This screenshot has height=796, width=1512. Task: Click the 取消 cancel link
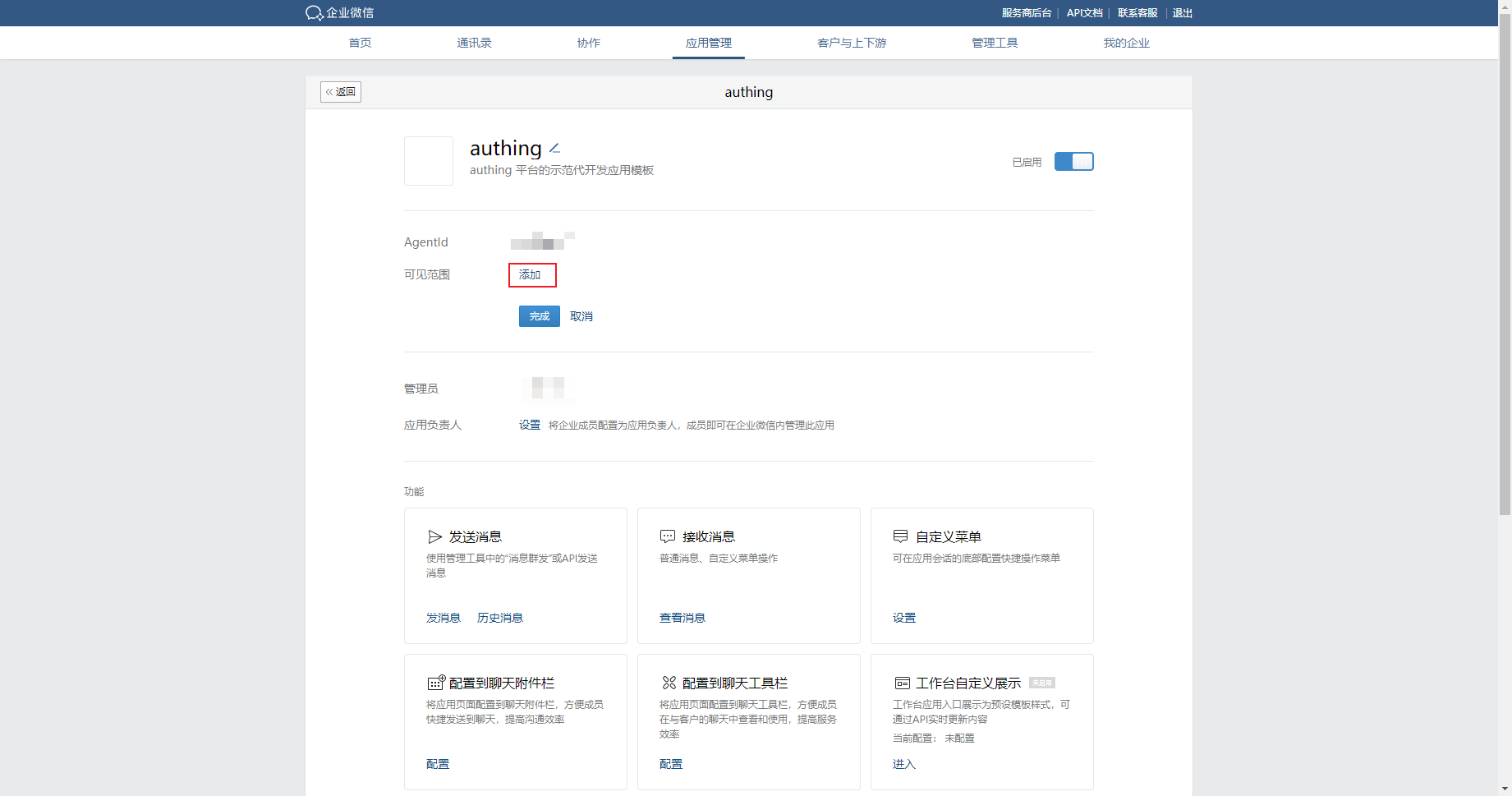[581, 316]
